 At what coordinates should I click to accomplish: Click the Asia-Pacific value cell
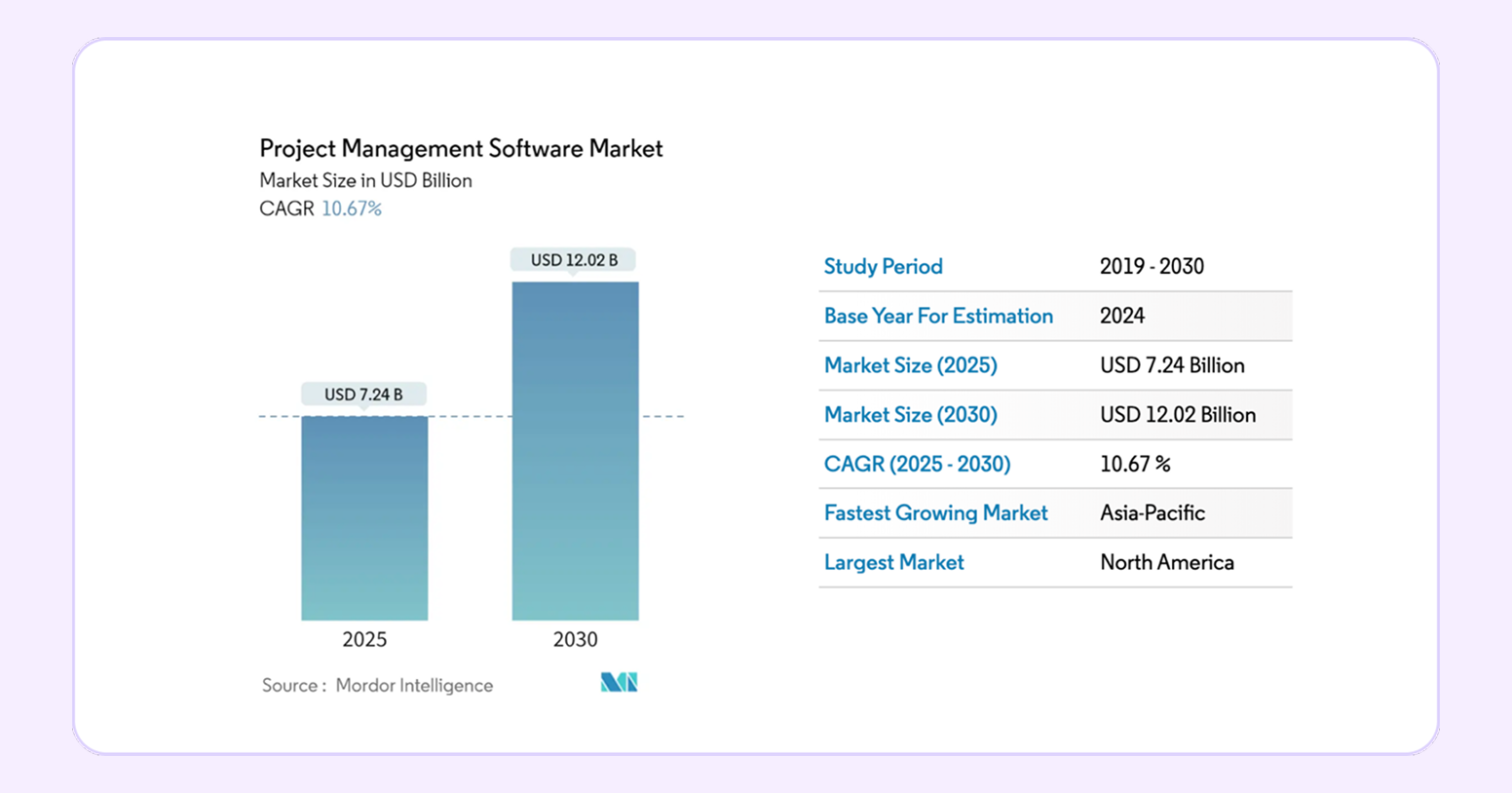tap(1153, 513)
